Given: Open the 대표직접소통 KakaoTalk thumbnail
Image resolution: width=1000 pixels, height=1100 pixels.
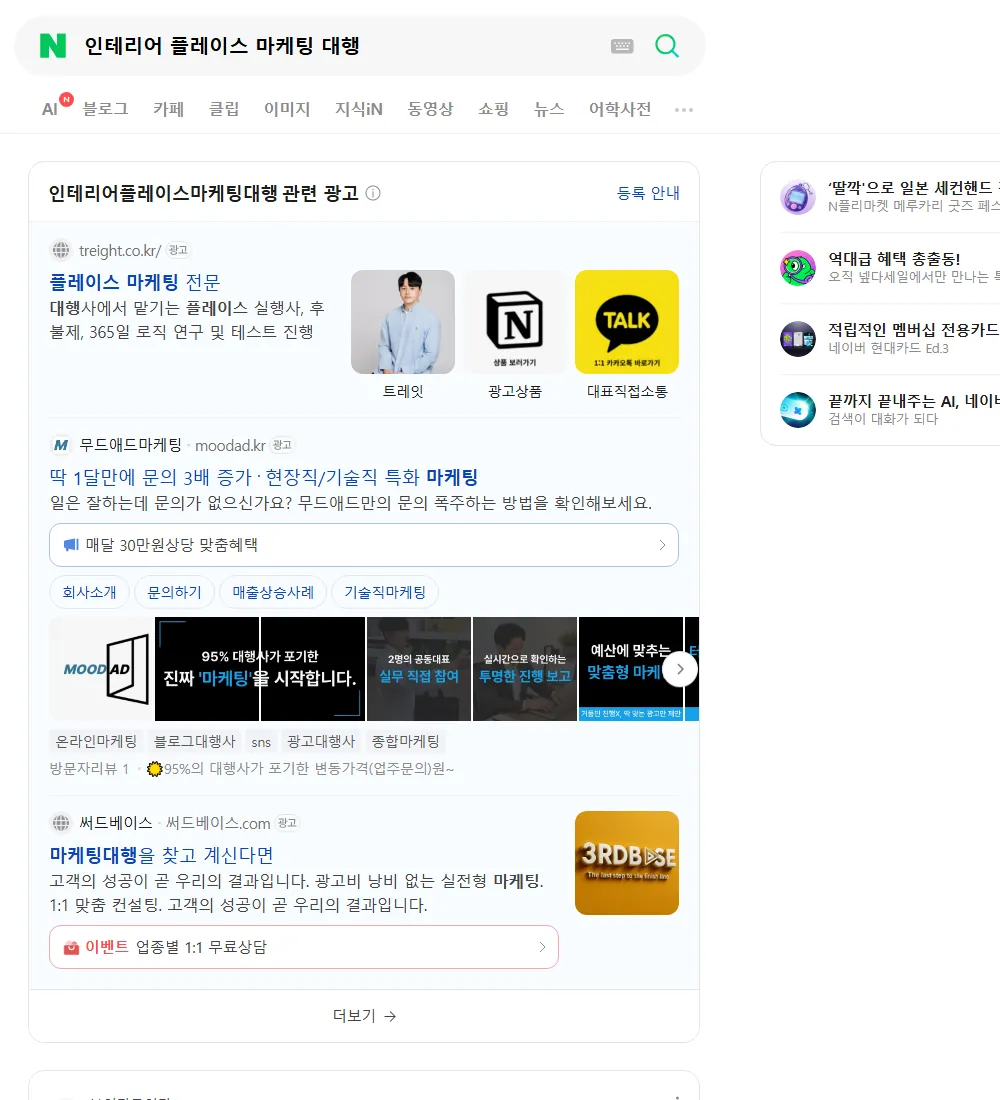Looking at the screenshot, I should [x=627, y=322].
